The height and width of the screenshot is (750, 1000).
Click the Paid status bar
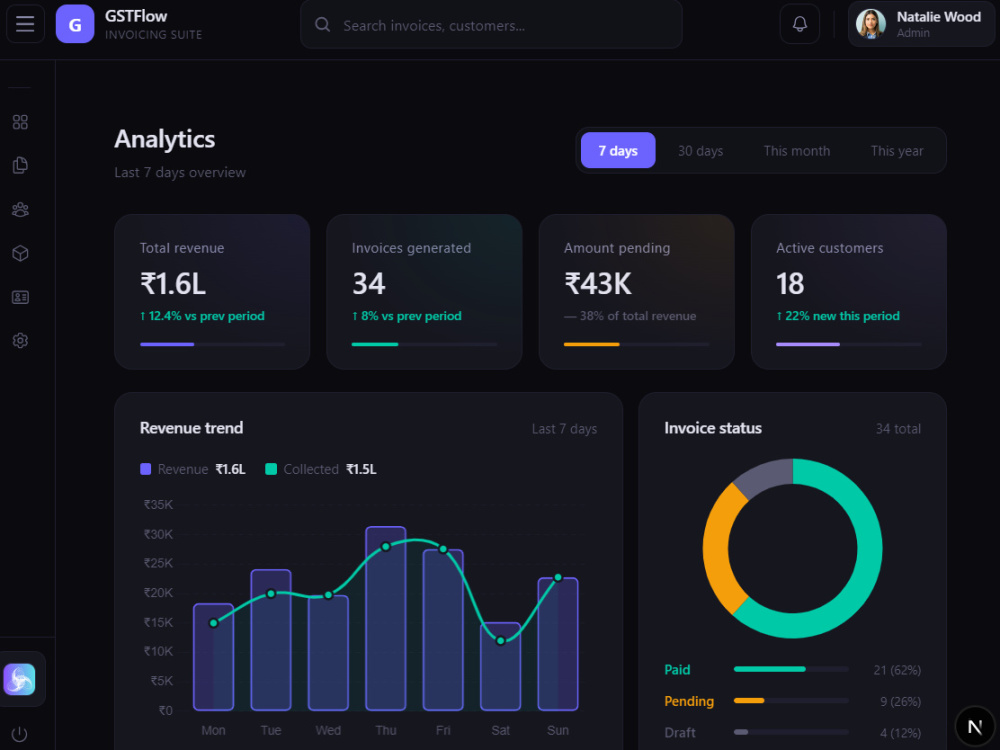tap(791, 669)
